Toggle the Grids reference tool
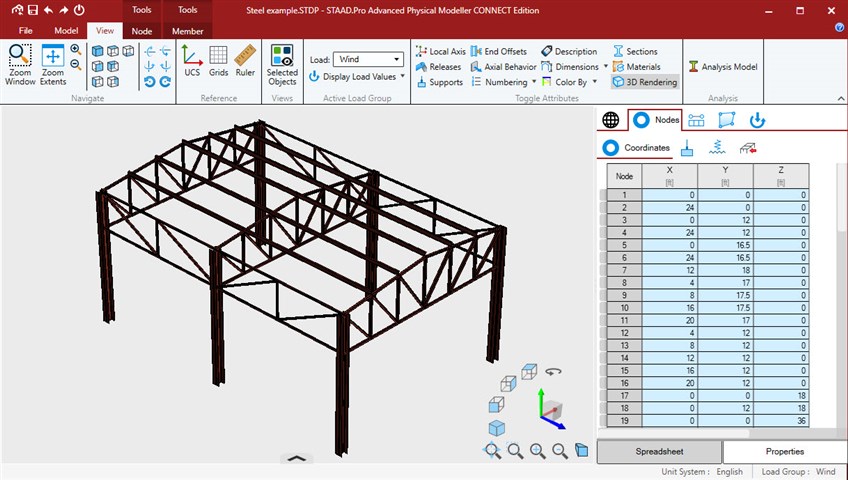Screen dimensions: 848x480 pos(218,61)
